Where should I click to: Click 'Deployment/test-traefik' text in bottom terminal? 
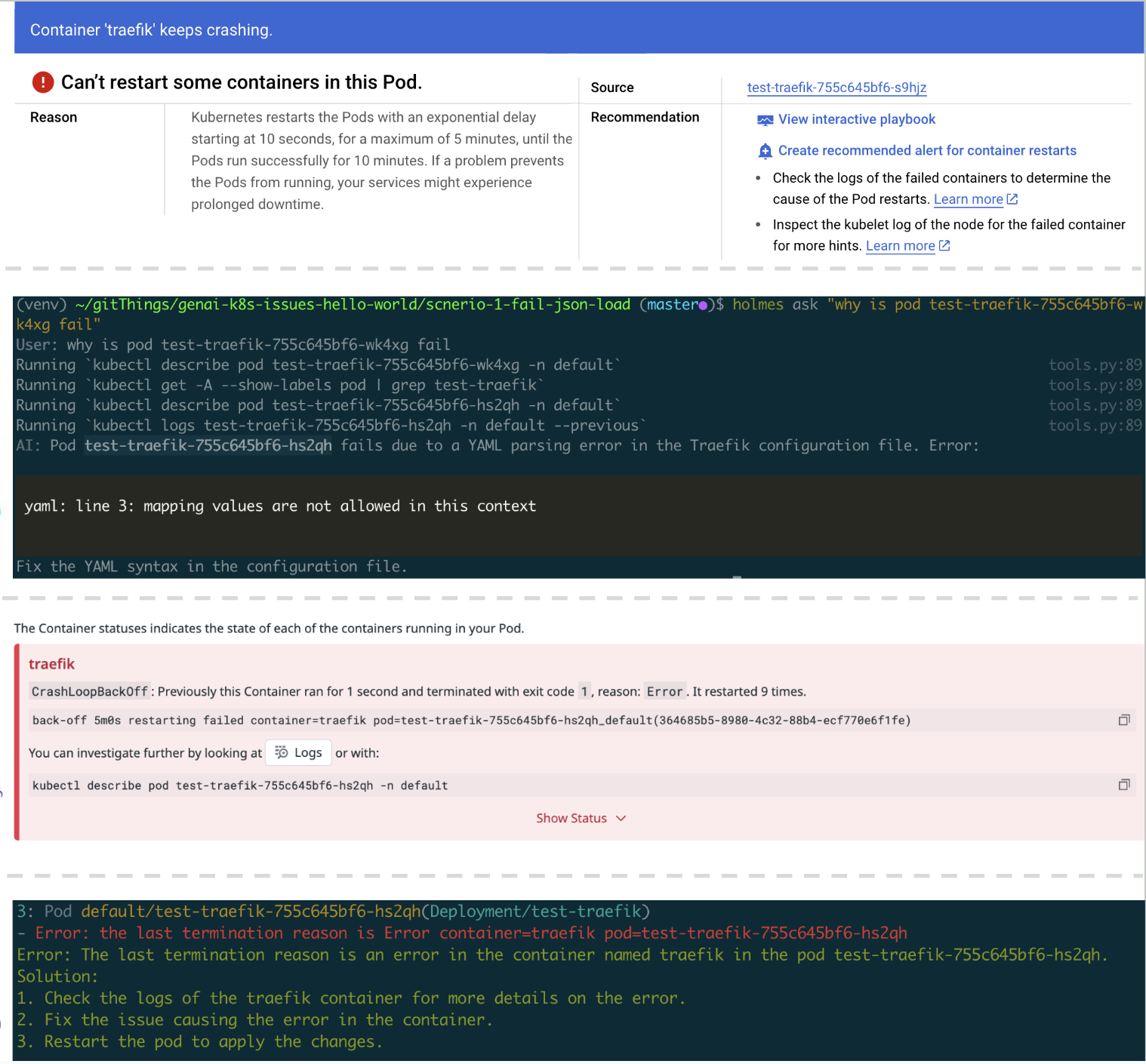(x=536, y=912)
